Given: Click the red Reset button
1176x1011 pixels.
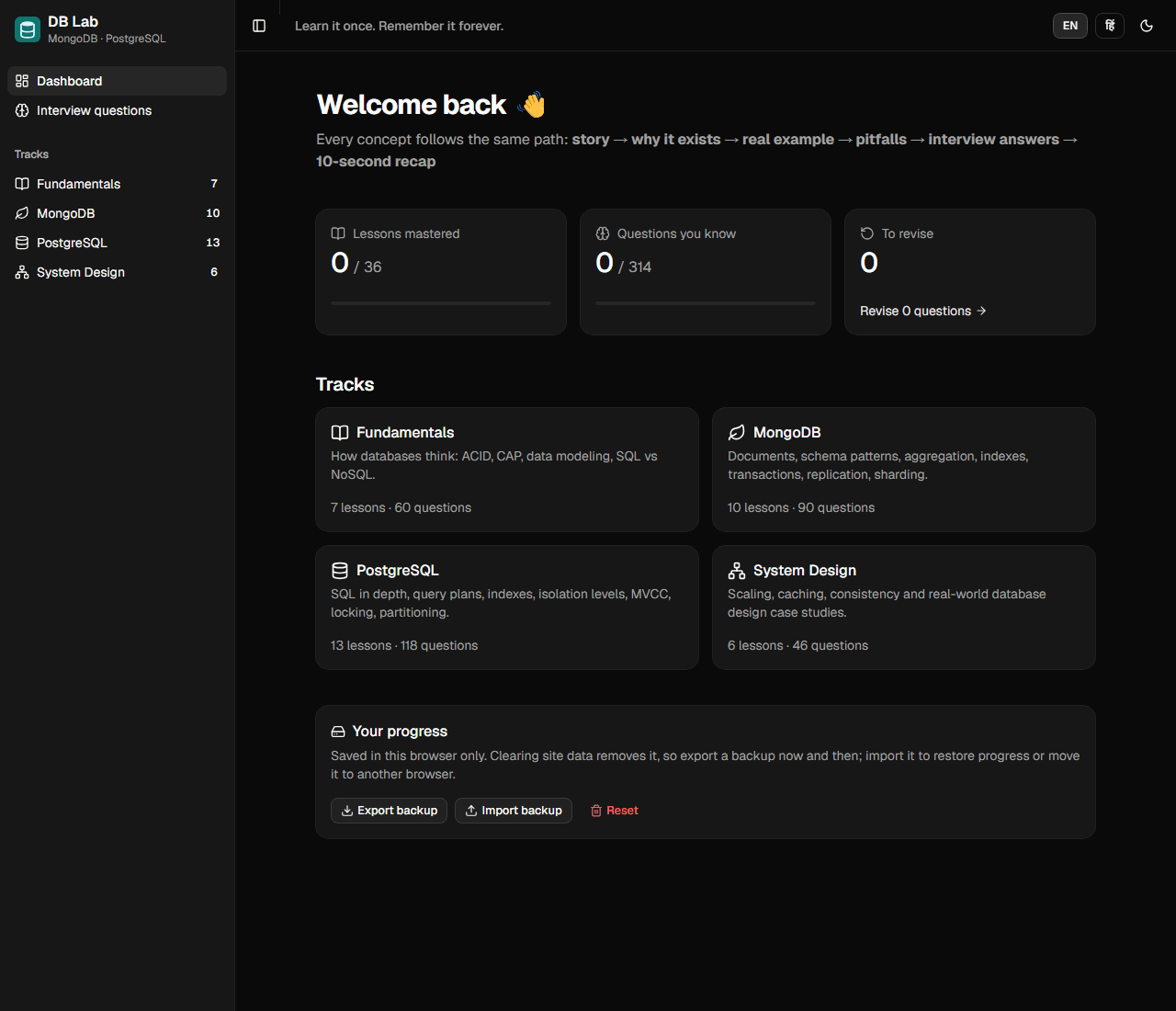Looking at the screenshot, I should (x=614, y=811).
